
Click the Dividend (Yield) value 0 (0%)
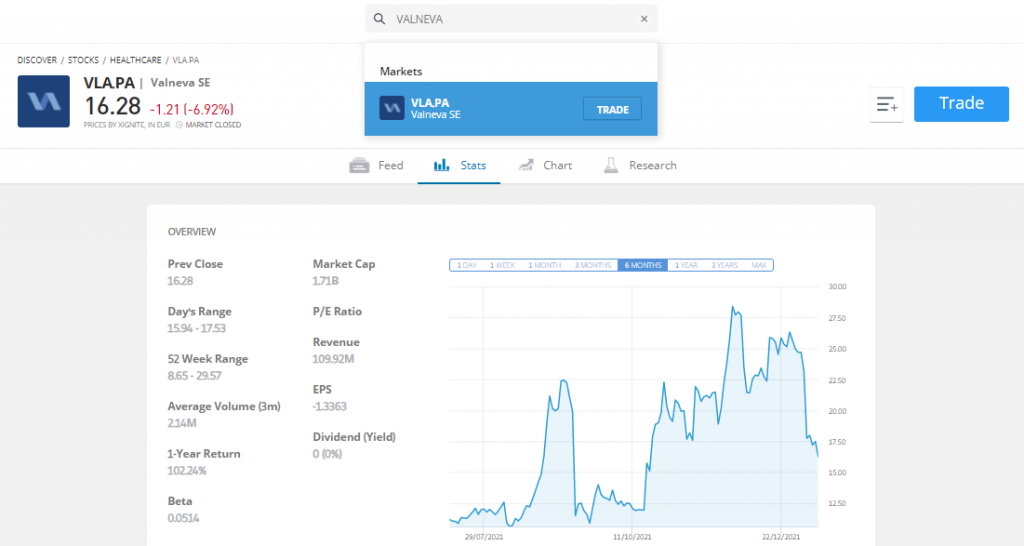327,454
